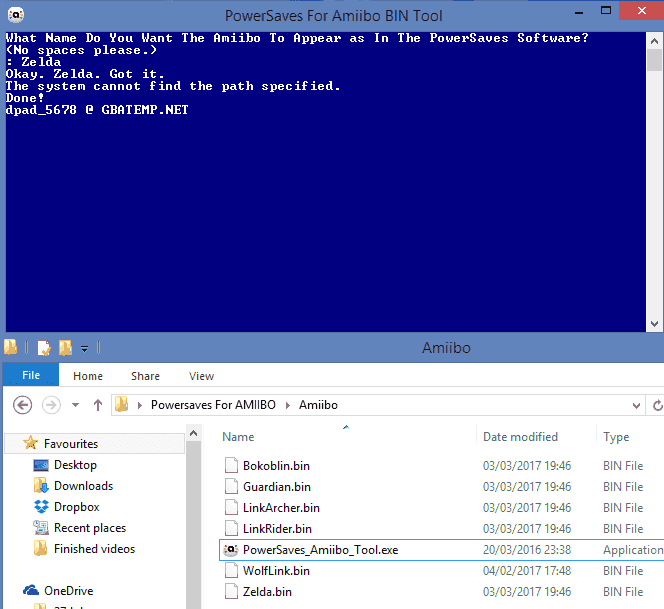
Task: Click the Recent places icon
Action: pyautogui.click(x=41, y=528)
